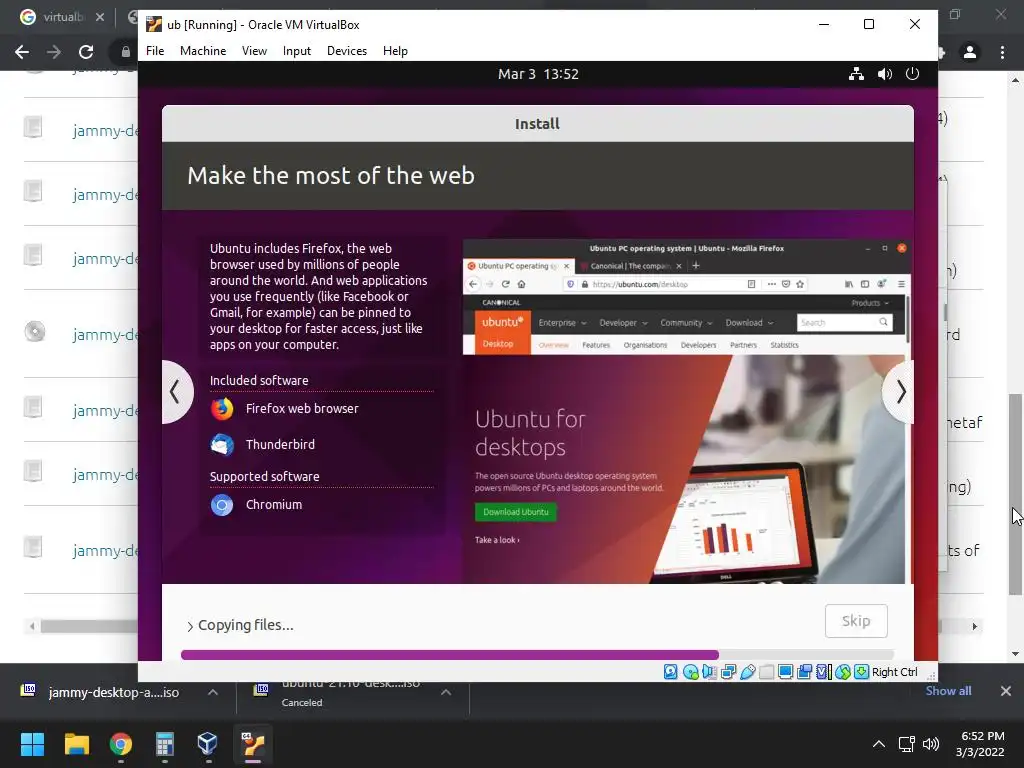The width and height of the screenshot is (1024, 768).
Task: Click the Chrome page horizontal scrollbar thumb
Action: (89, 626)
